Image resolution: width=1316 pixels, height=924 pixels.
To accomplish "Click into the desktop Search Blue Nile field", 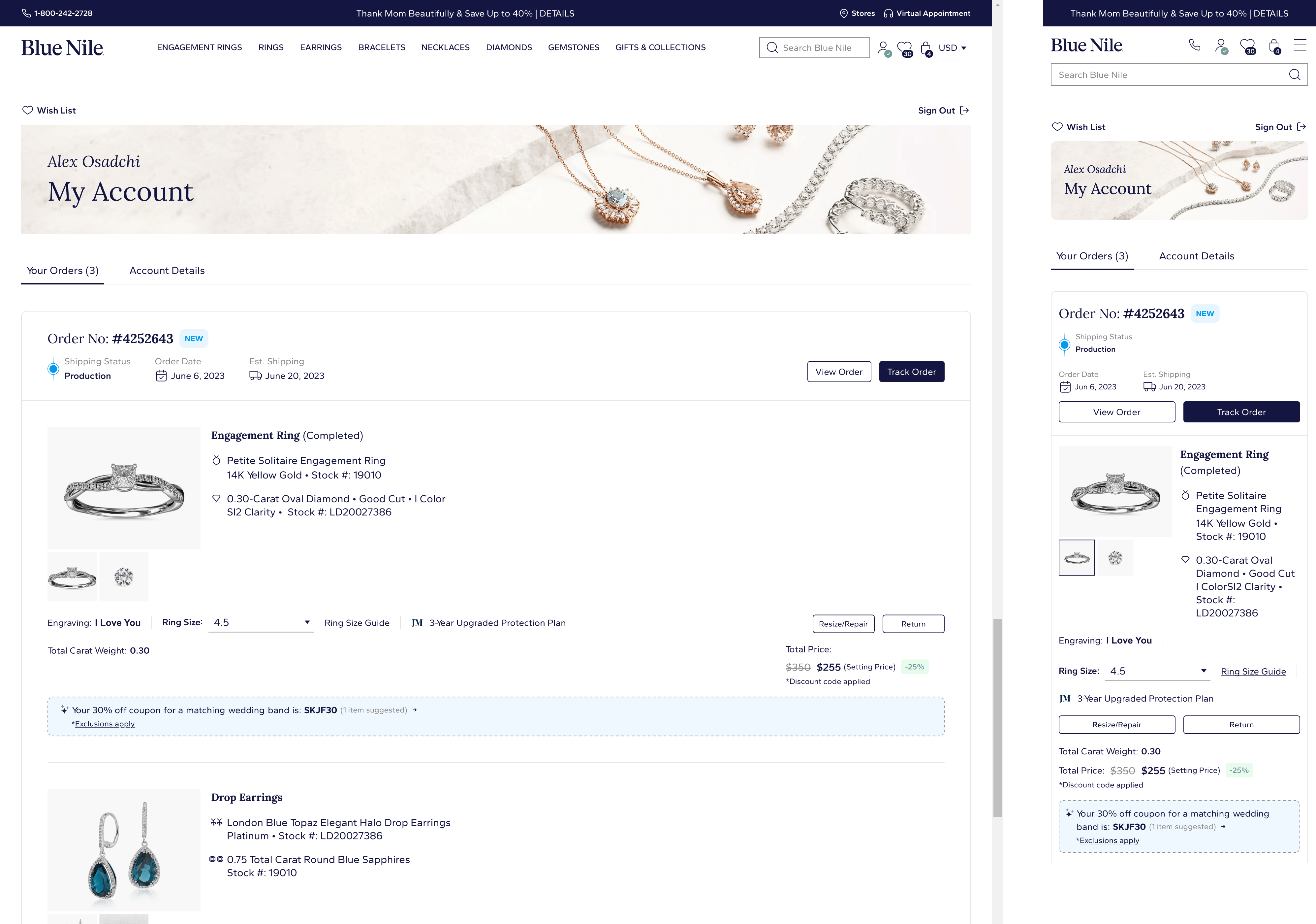I will 814,48.
